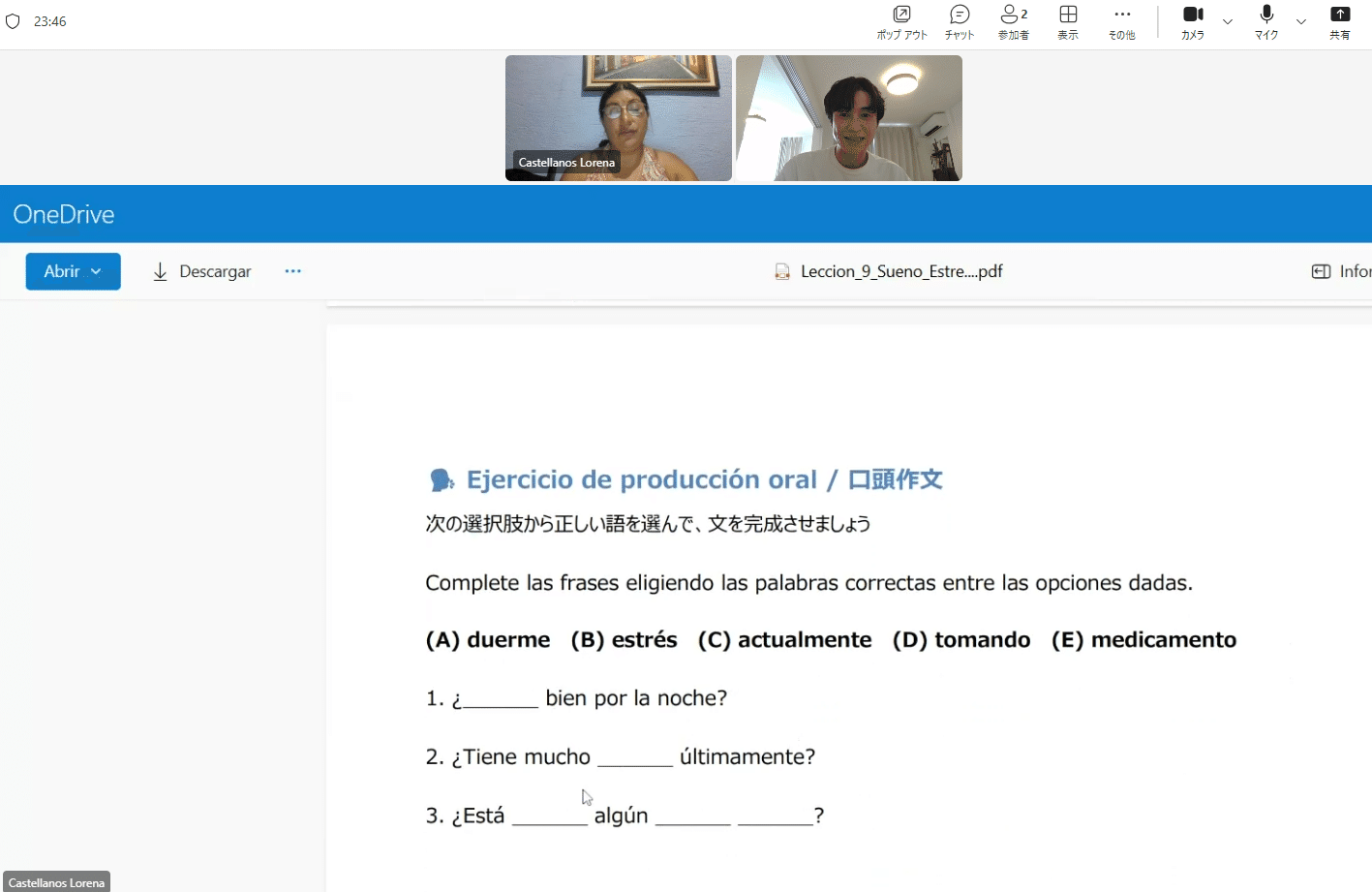Select Castellanos Lorena video thumbnail
This screenshot has width=1372, height=892.
click(619, 118)
